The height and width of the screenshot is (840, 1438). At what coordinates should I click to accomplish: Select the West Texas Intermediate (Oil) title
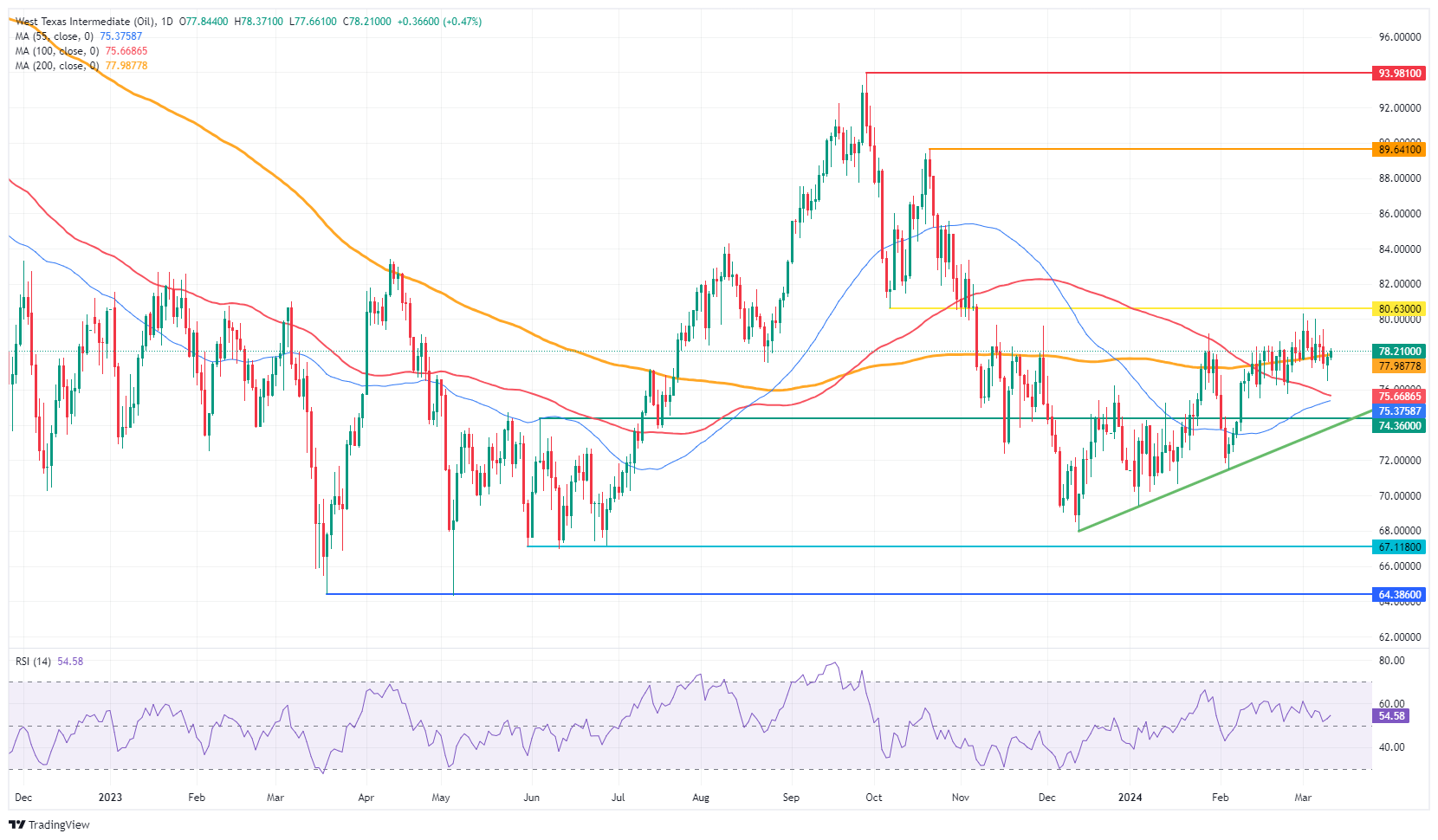85,22
